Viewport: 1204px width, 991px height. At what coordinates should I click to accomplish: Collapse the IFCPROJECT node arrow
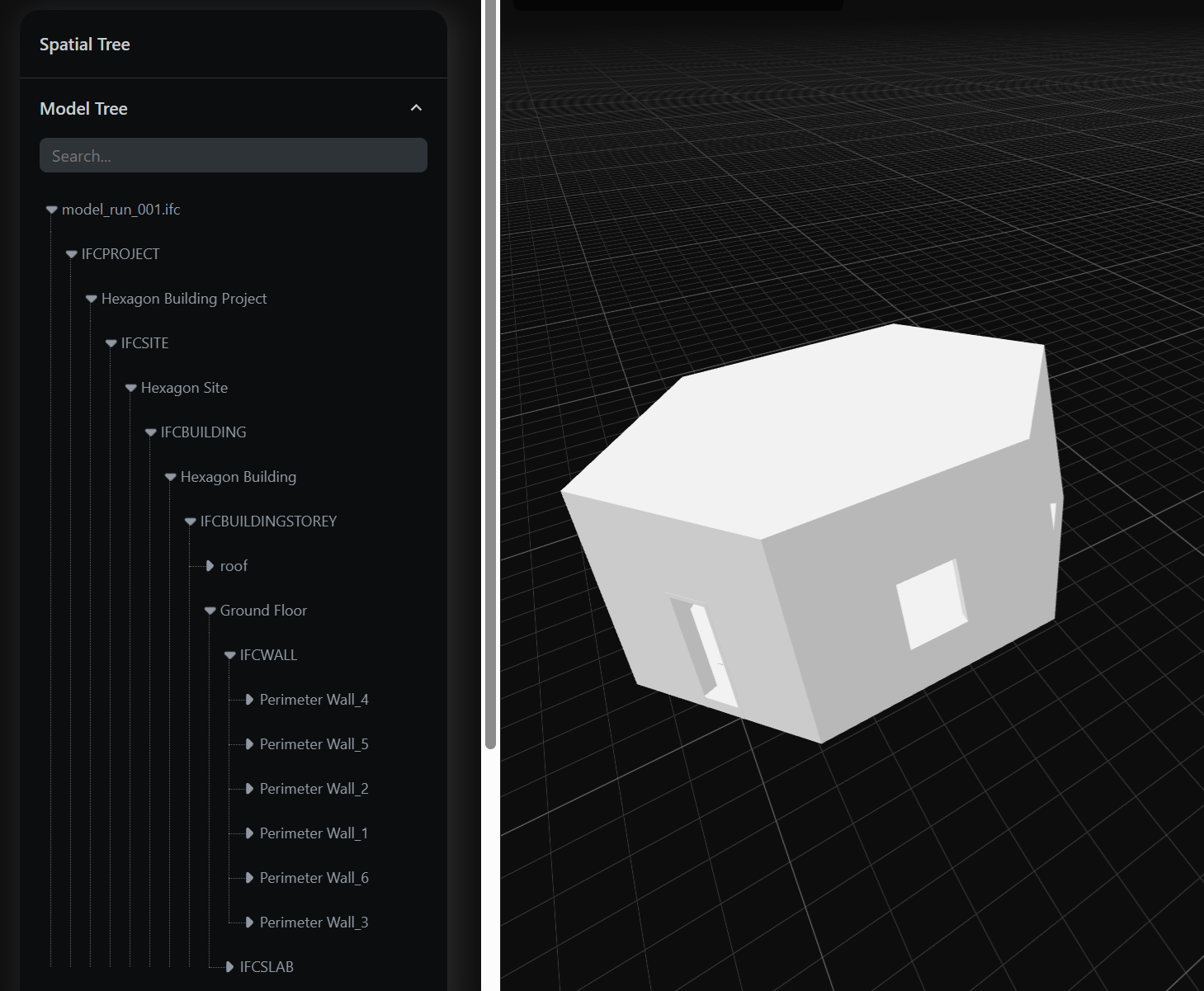point(72,255)
